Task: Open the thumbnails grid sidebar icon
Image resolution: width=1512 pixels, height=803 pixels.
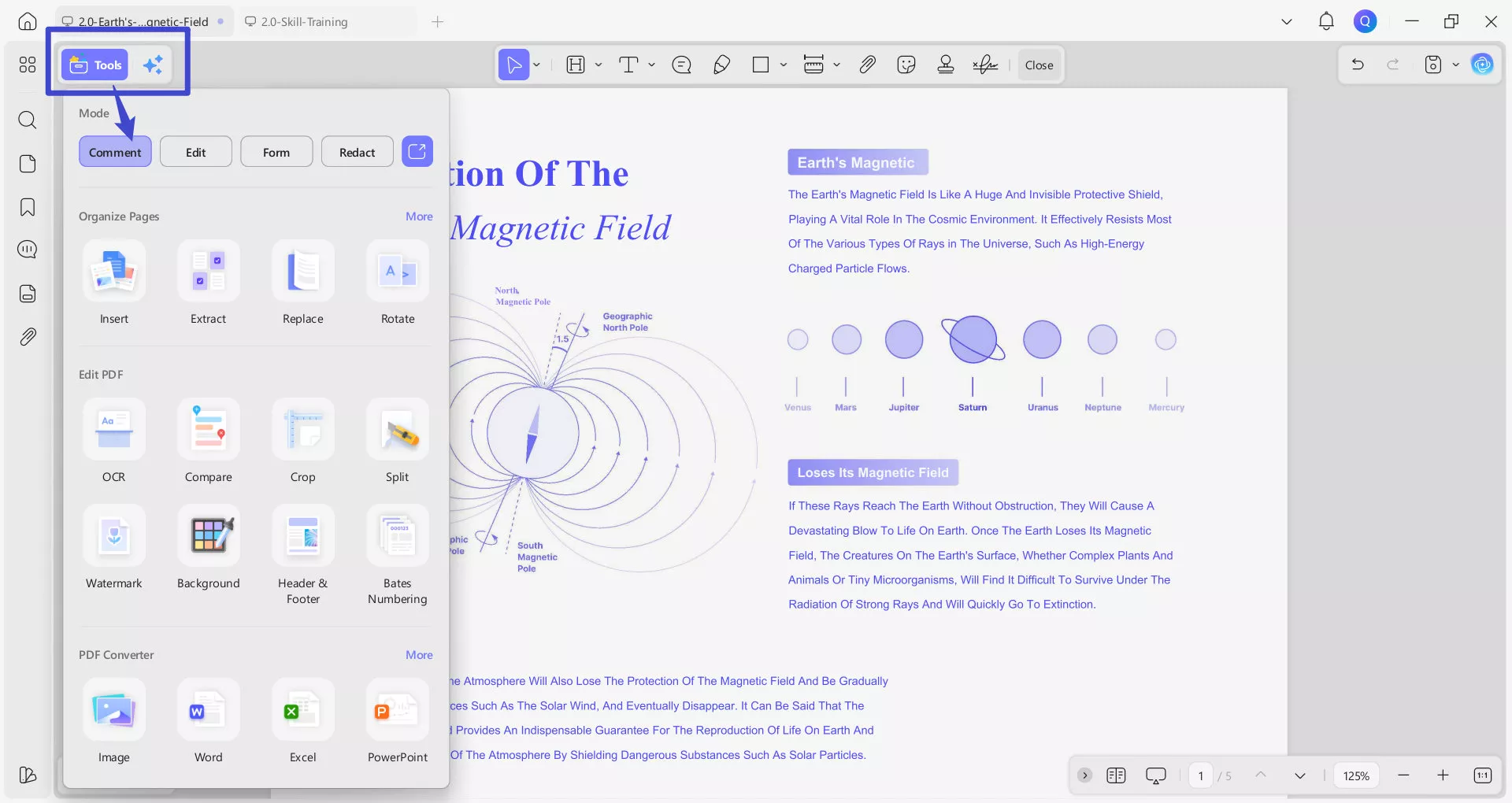Action: pos(28,65)
